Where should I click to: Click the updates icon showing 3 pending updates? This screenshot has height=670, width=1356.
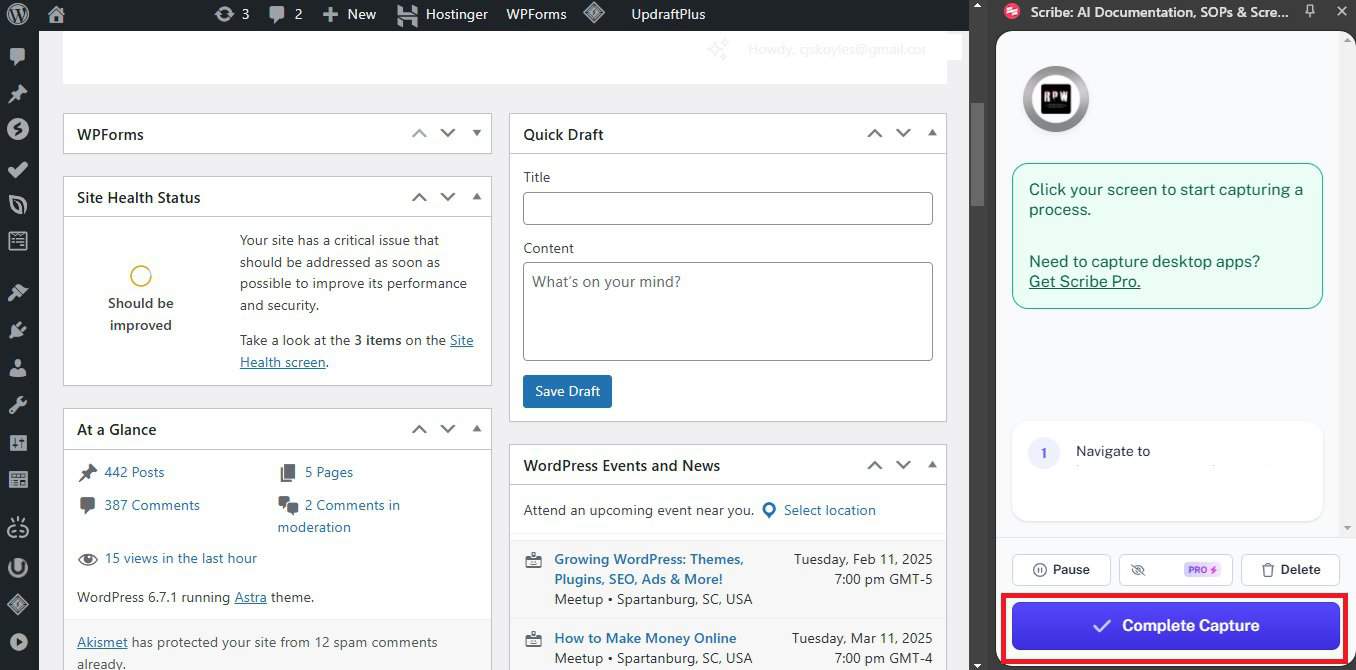tap(231, 14)
